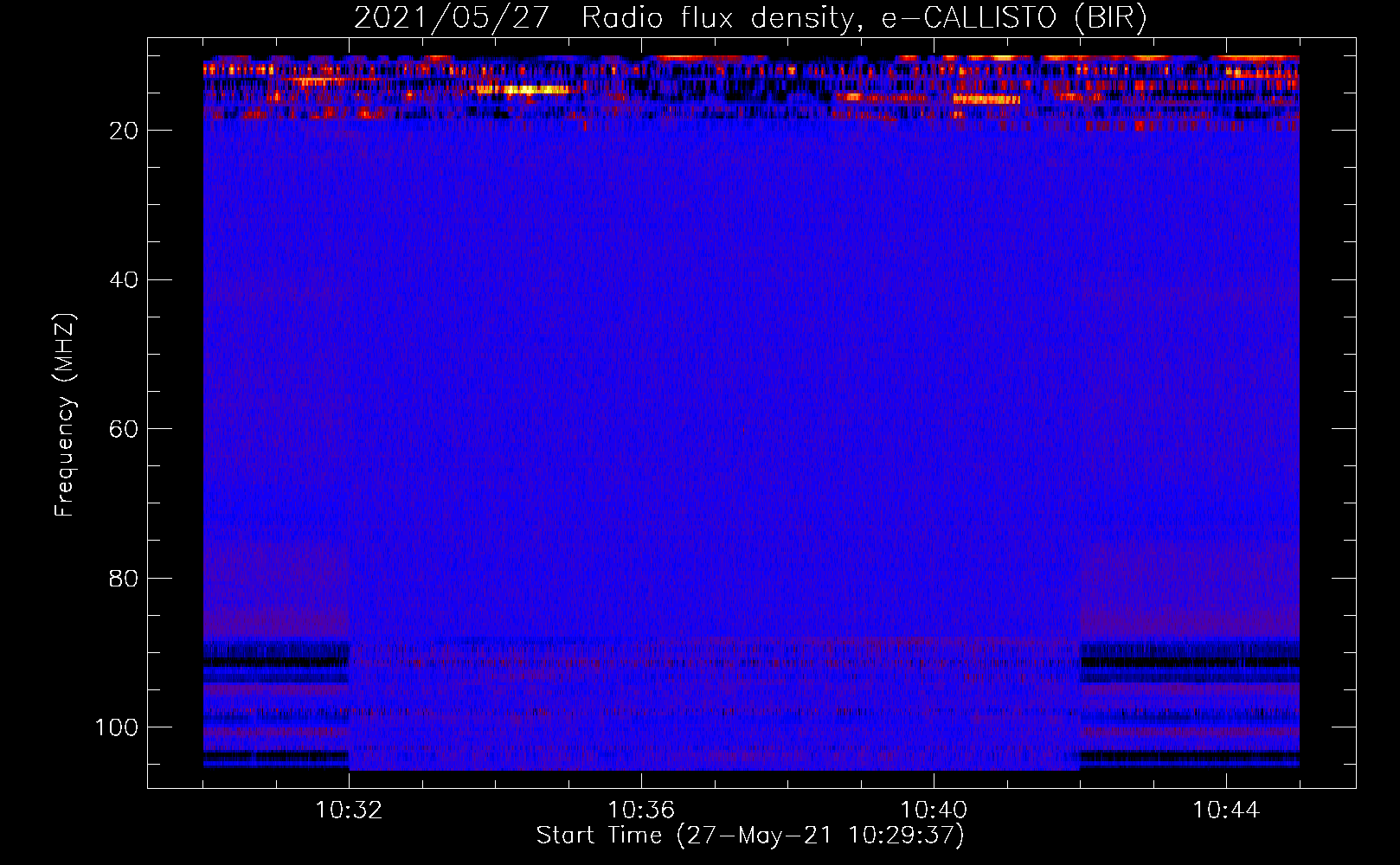
Task: Click the 10:32 time tick label
Action: pyautogui.click(x=349, y=811)
